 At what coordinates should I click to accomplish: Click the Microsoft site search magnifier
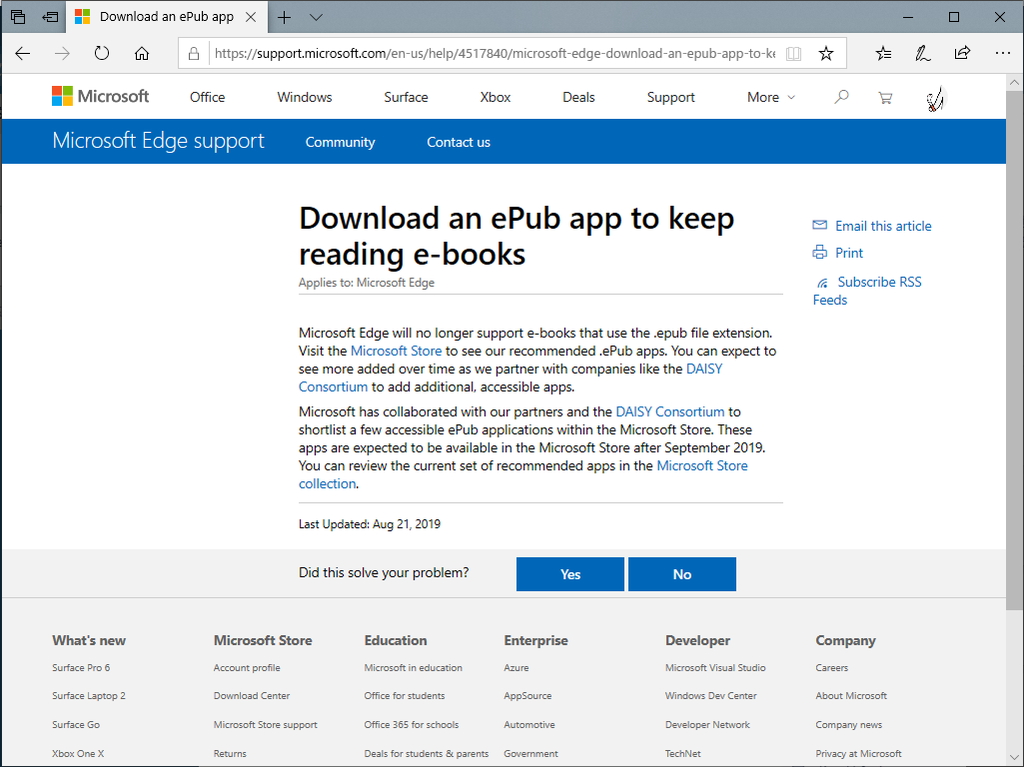pyautogui.click(x=842, y=97)
